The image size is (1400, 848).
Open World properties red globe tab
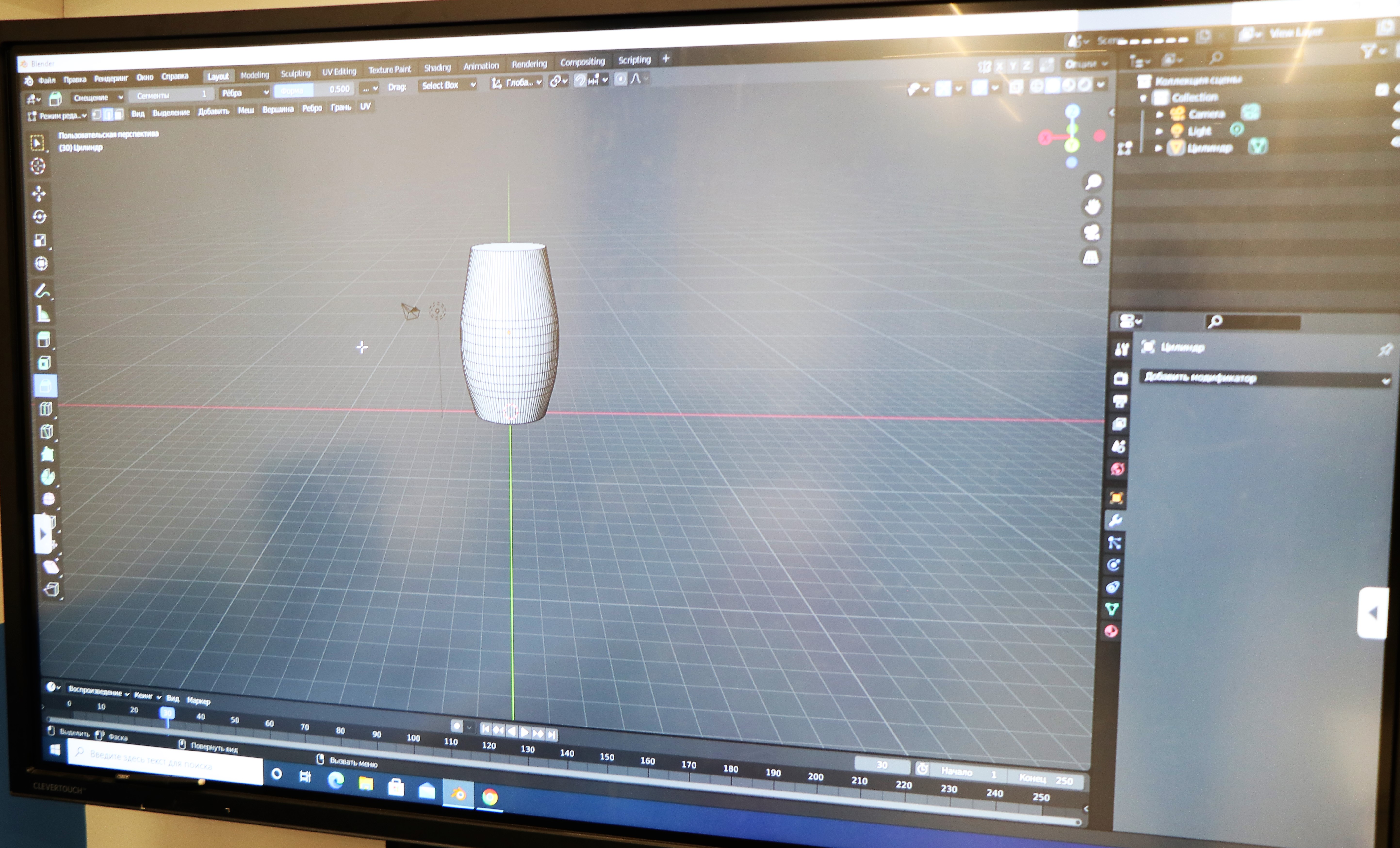pos(1118,469)
